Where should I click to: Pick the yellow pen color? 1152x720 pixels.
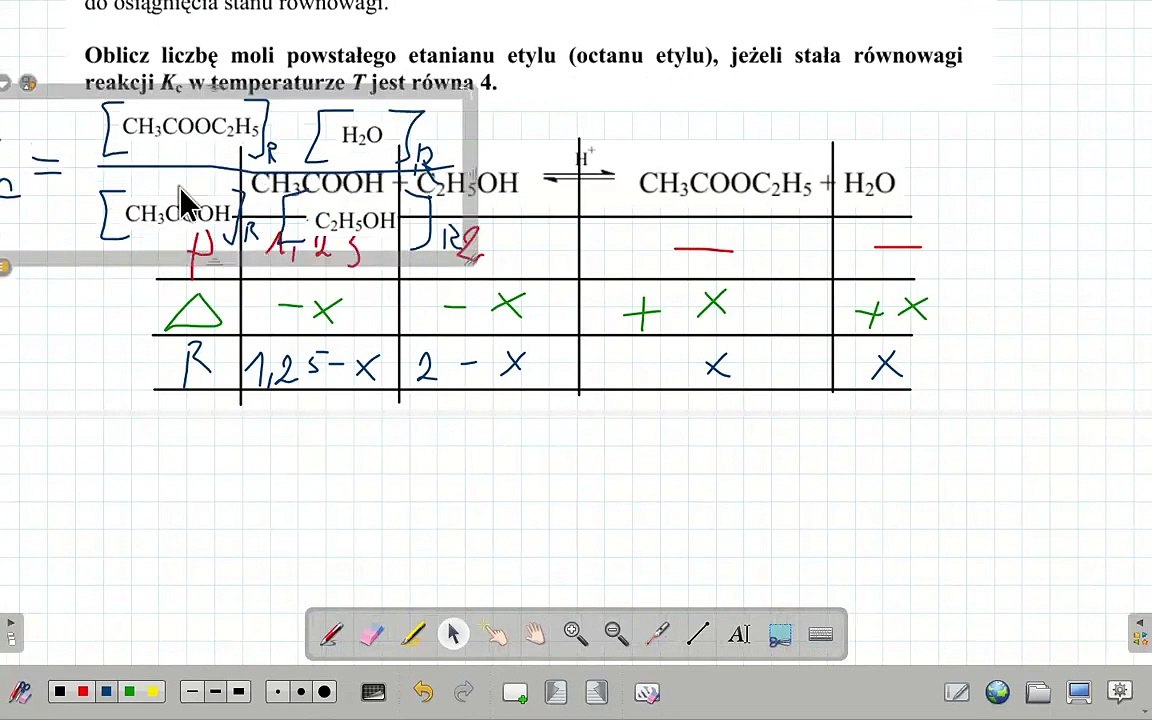152,691
